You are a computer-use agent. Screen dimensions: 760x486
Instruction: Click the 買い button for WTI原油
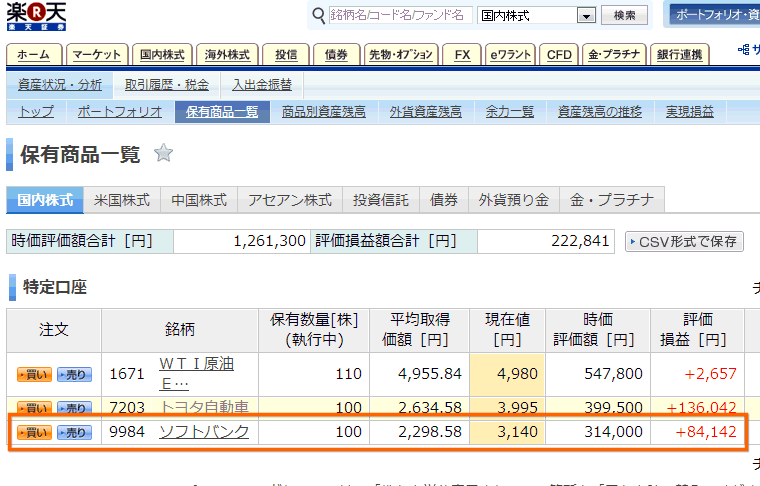[x=34, y=374]
